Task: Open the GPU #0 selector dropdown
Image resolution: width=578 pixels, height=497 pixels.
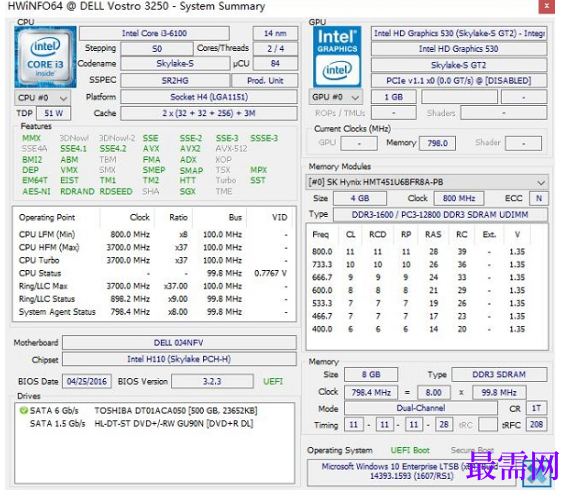Action: click(335, 97)
